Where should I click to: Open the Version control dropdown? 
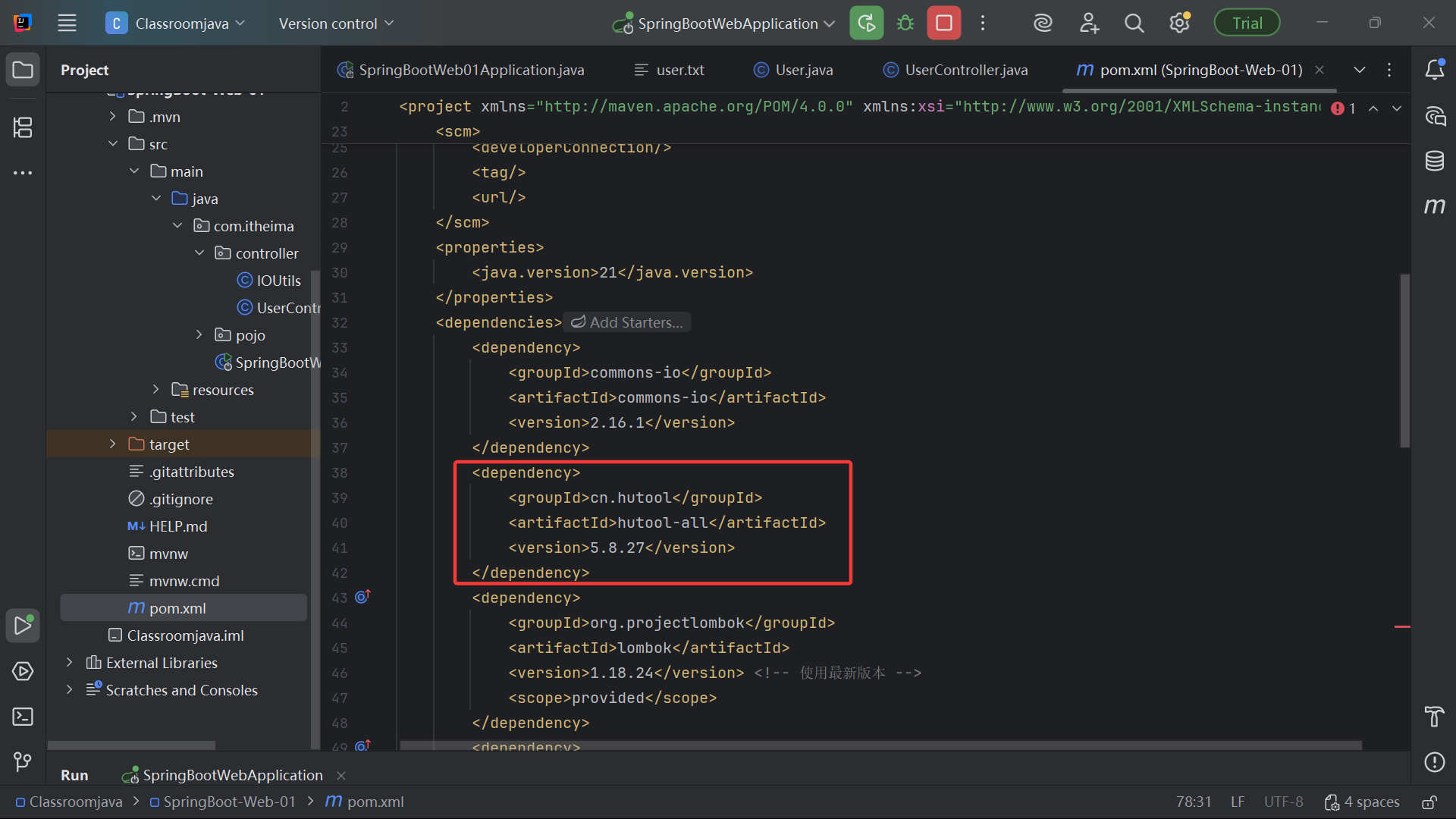[336, 24]
